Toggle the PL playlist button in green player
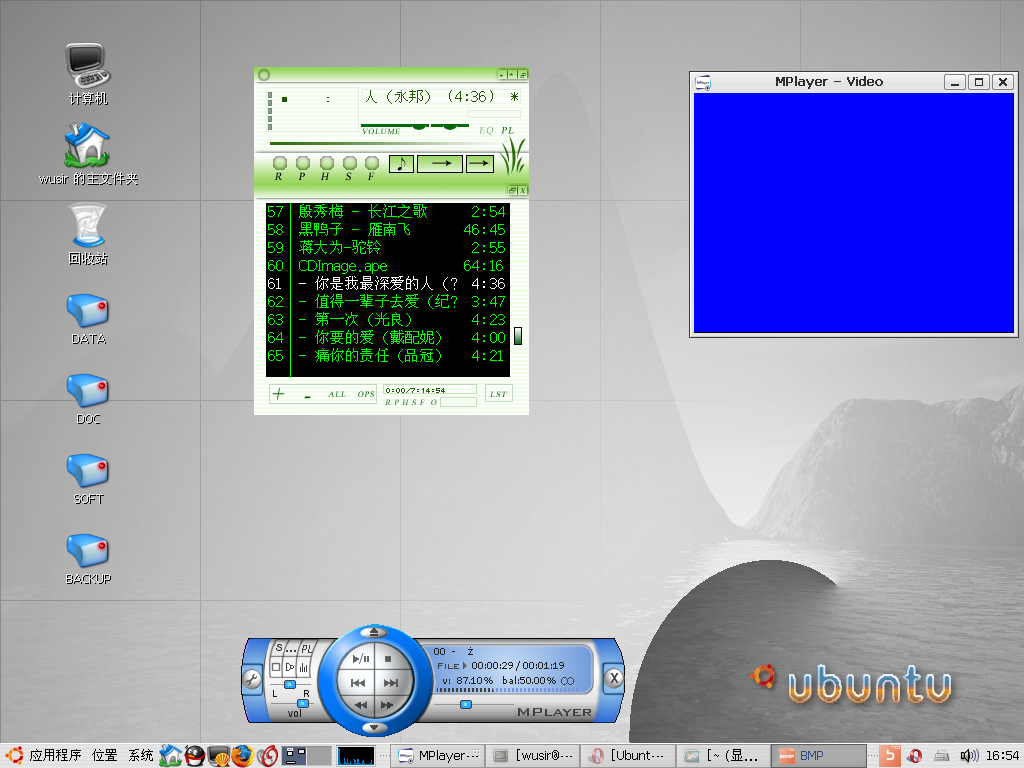 507,131
